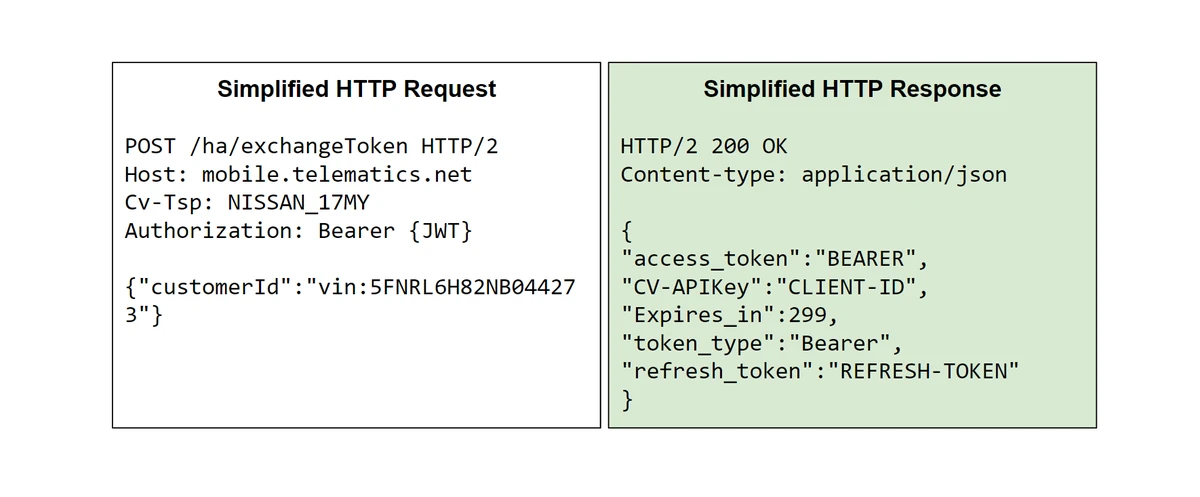The height and width of the screenshot is (497, 1200).
Task: Click the "Simplified HTTP Request" heading
Action: click(x=356, y=89)
